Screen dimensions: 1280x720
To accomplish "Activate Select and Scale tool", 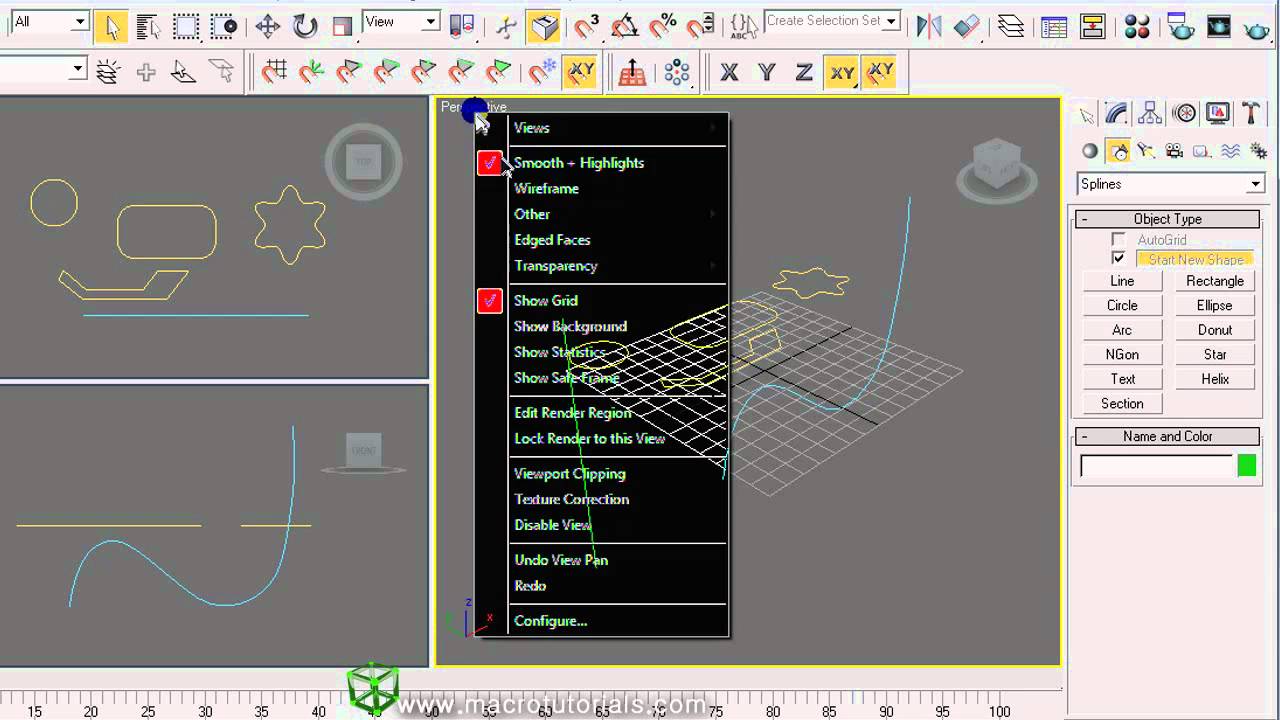I will [x=343, y=27].
